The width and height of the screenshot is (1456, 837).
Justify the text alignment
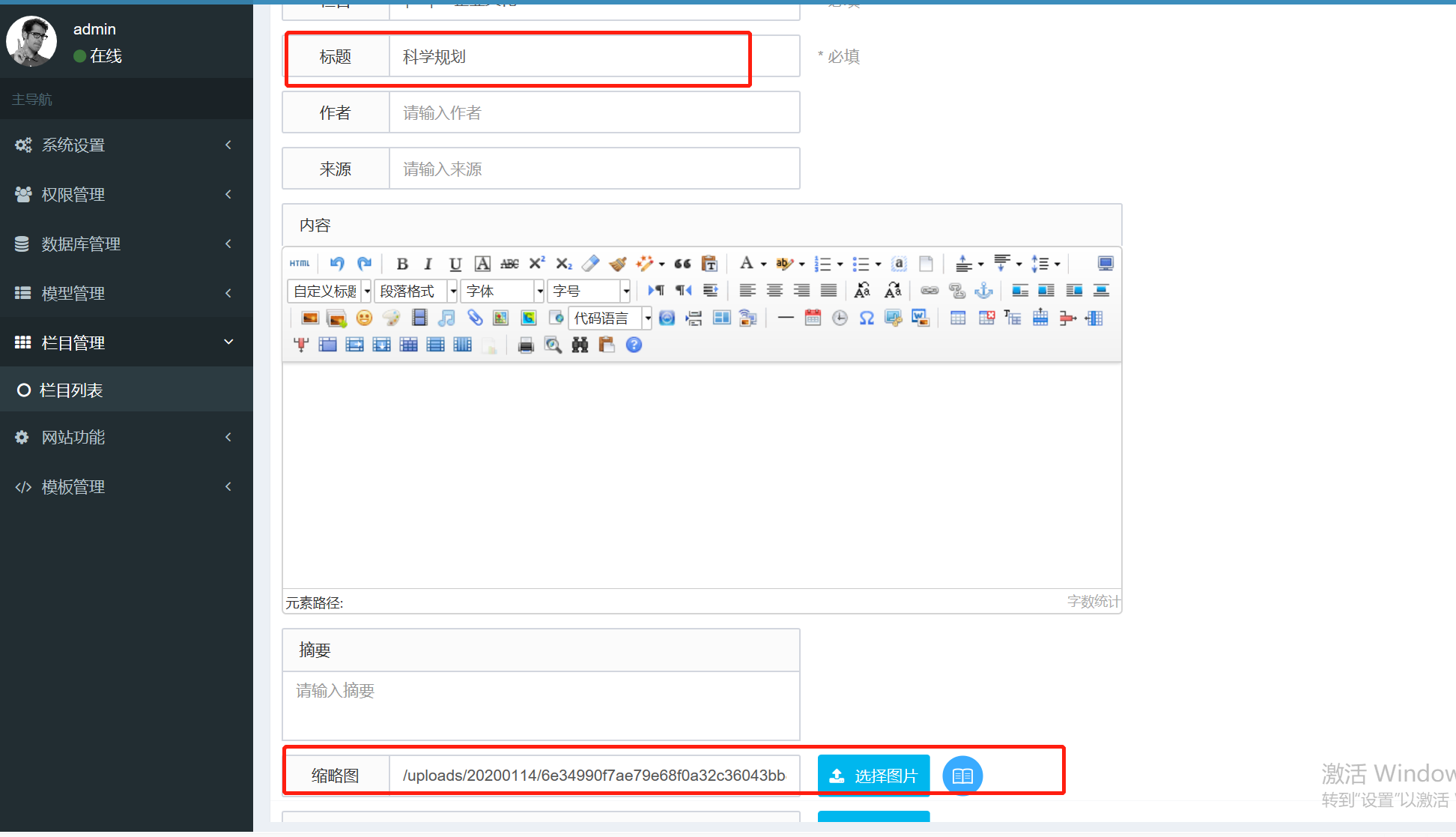point(828,291)
